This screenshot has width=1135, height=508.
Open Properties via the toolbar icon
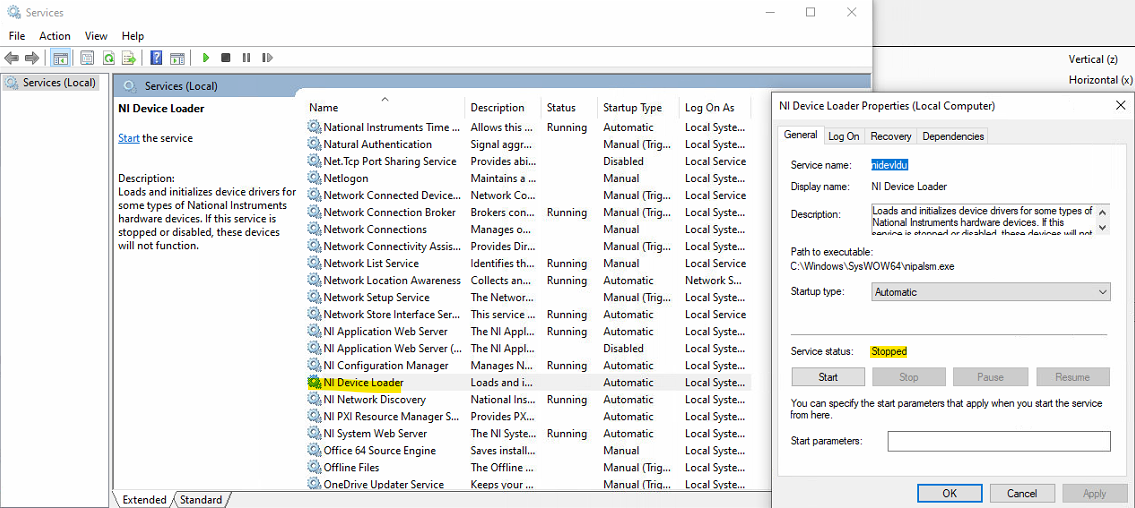click(88, 58)
